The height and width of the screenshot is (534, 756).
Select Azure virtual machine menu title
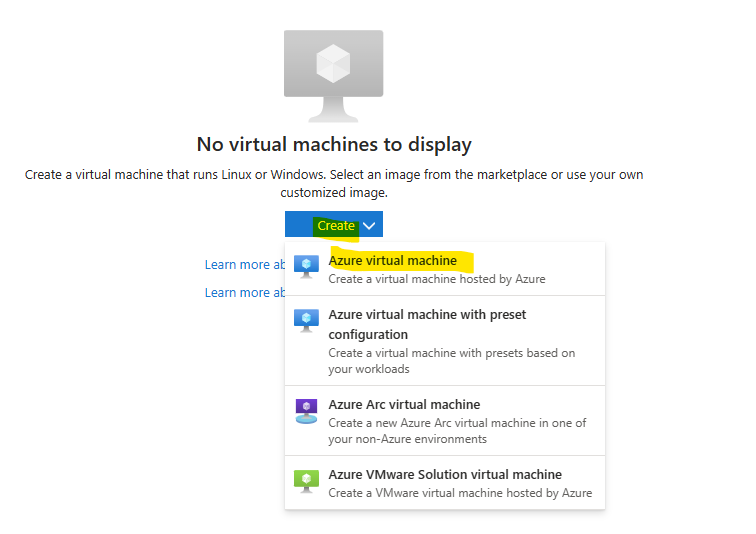pyautogui.click(x=392, y=261)
